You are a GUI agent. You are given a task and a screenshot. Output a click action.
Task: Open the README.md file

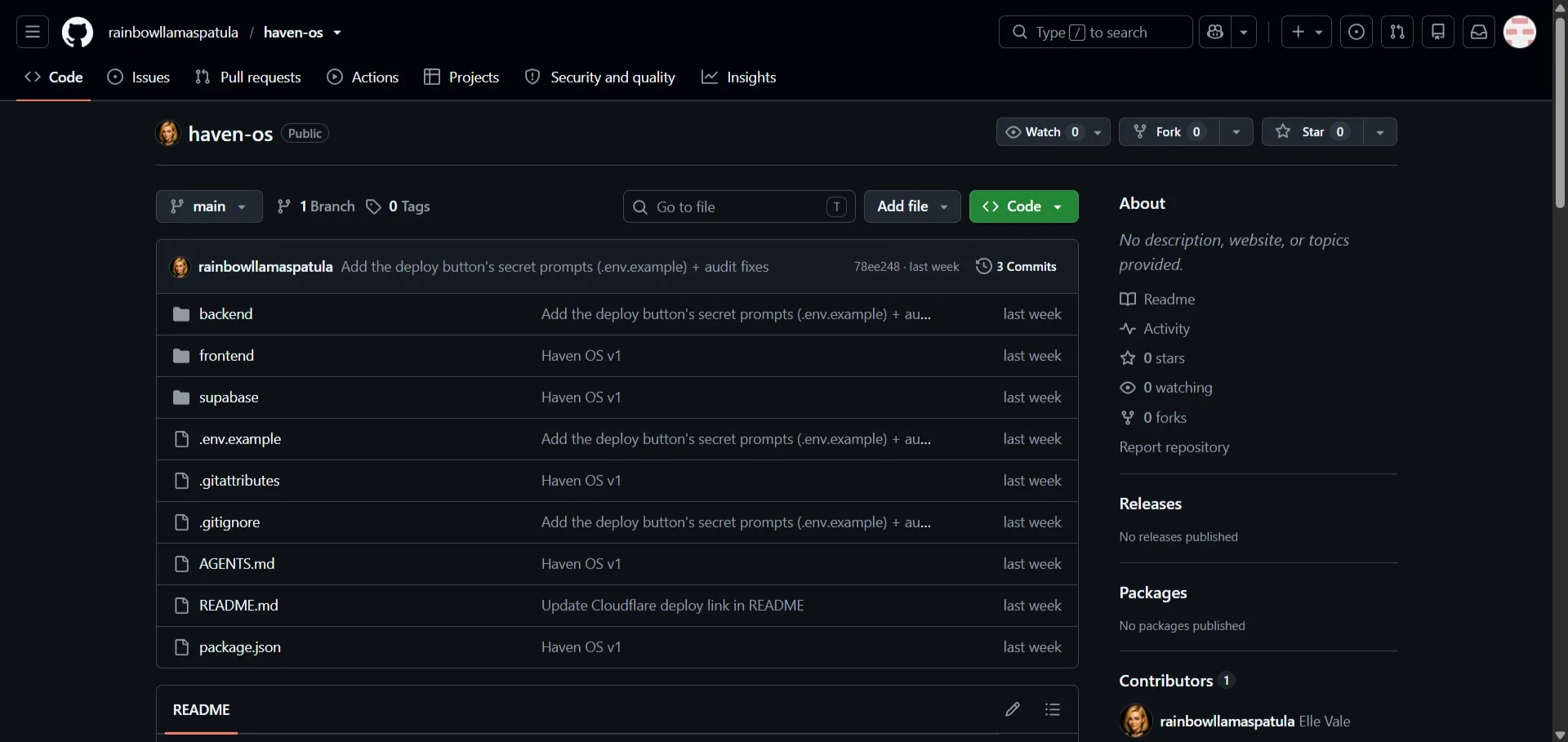(238, 606)
